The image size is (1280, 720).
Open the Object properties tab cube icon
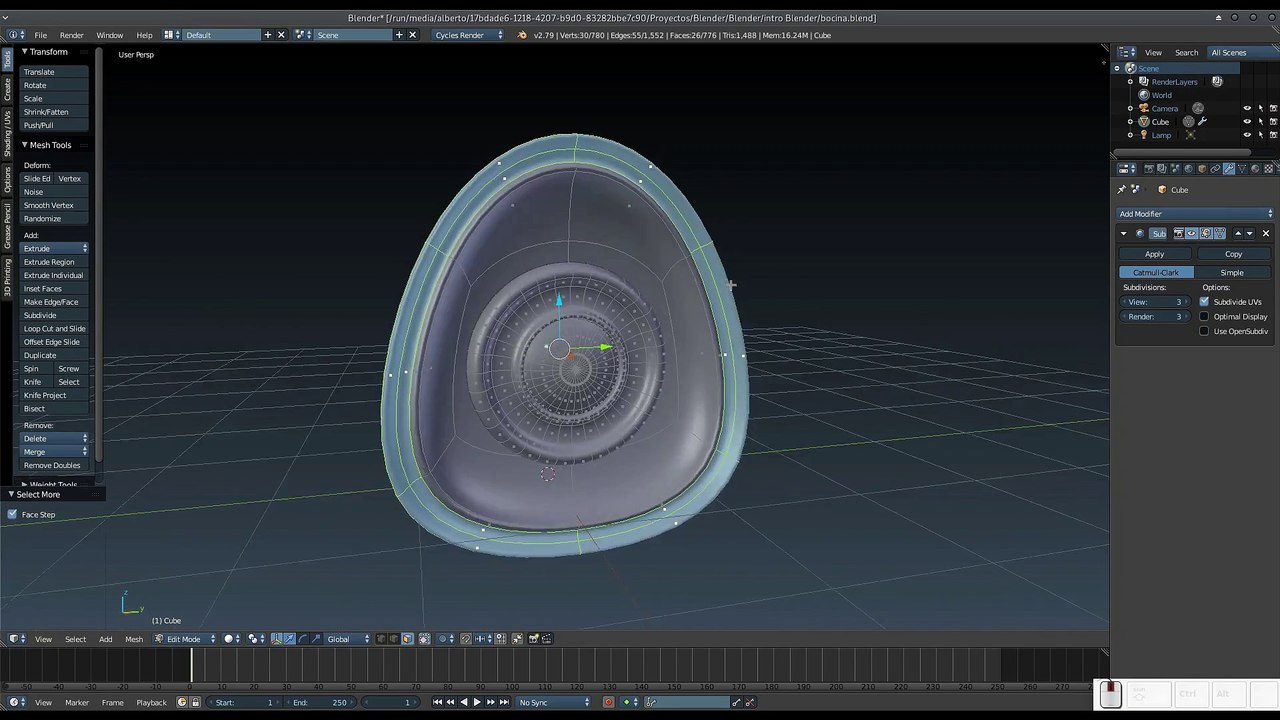click(1202, 168)
